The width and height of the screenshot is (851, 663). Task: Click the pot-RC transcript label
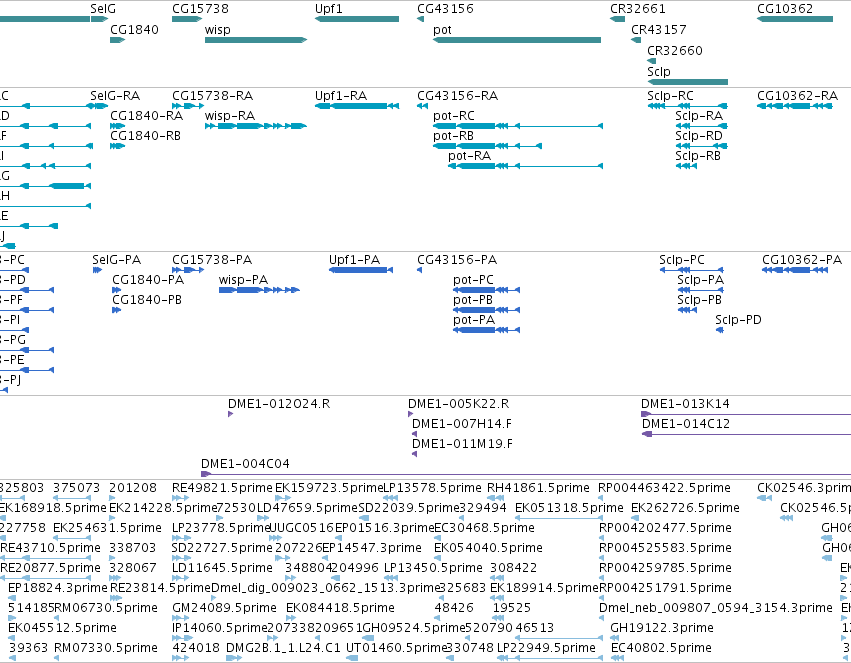click(x=454, y=116)
